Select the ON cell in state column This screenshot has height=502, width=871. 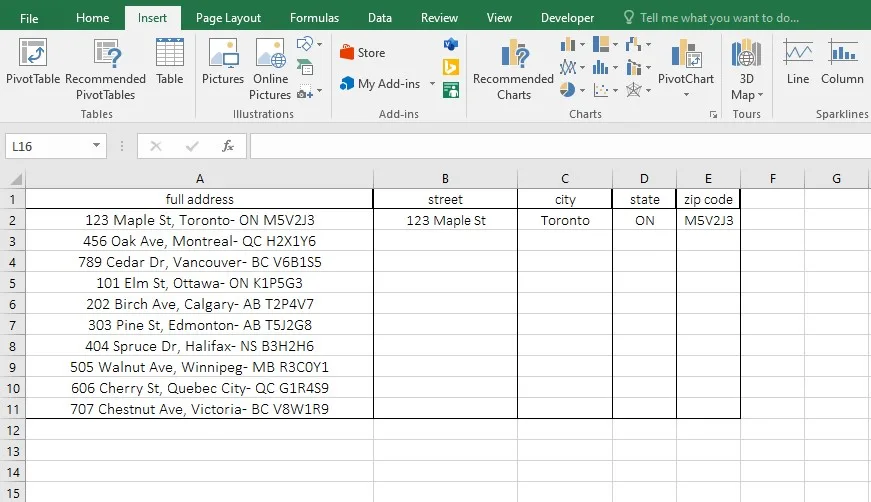[644, 220]
